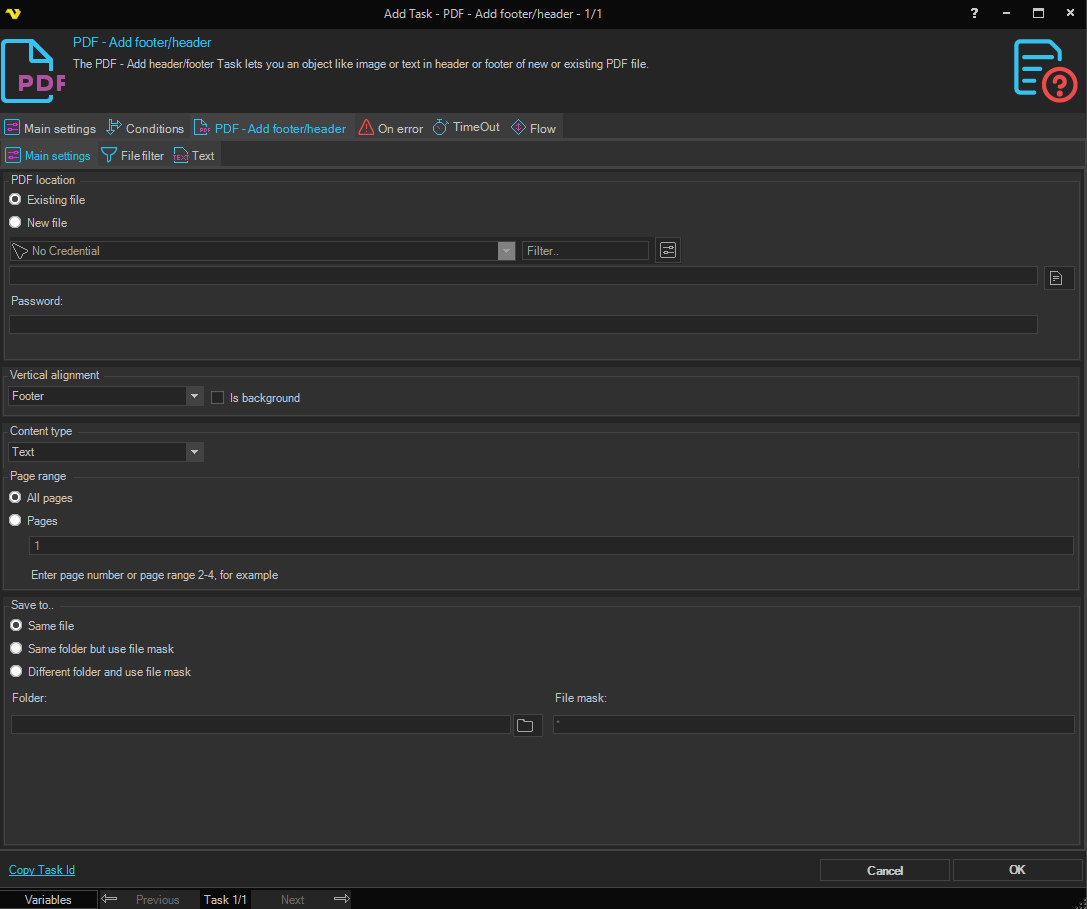Click the folder browse icon
Screen dimensions: 1087x909
[x=526, y=725]
